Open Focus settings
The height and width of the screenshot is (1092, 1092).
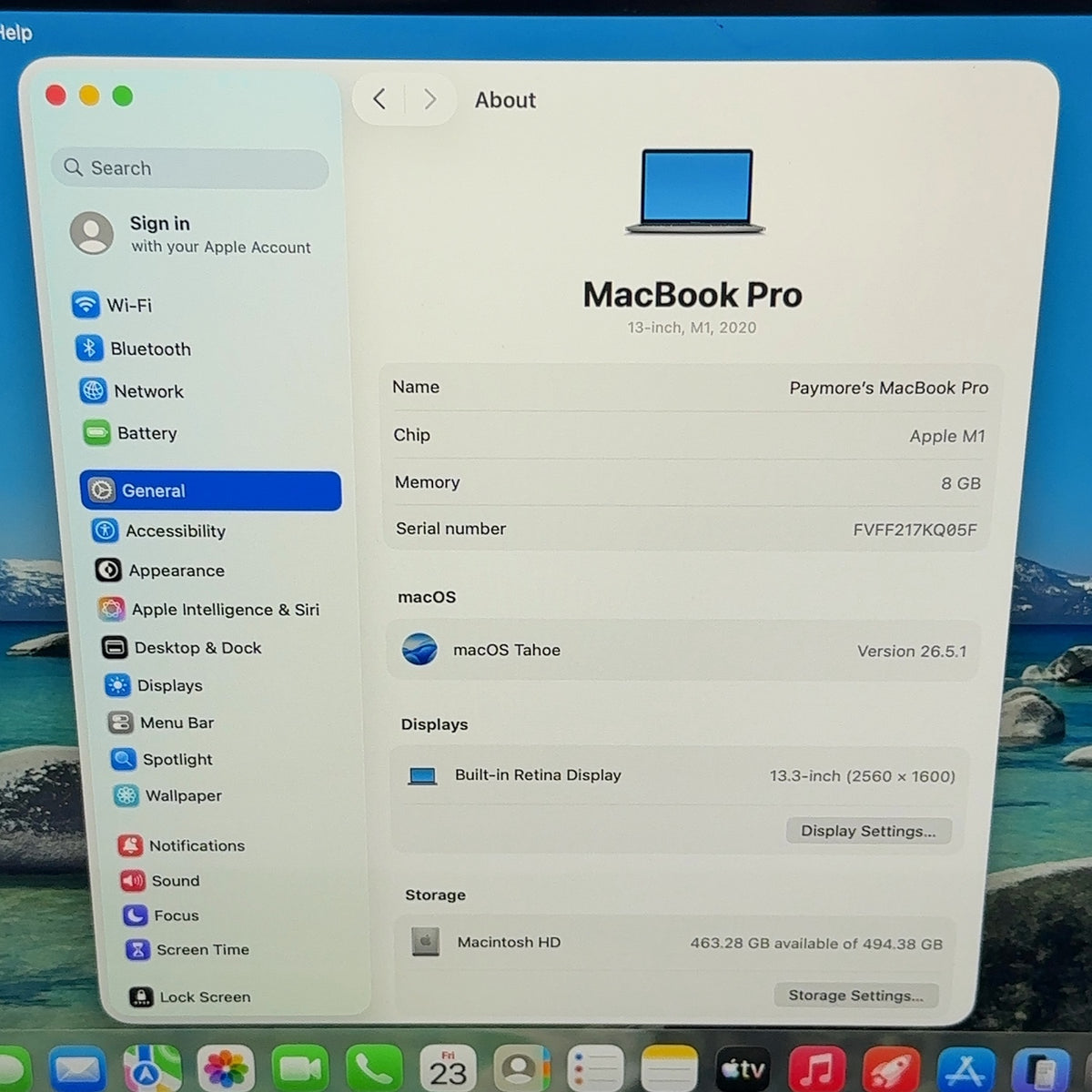click(161, 915)
